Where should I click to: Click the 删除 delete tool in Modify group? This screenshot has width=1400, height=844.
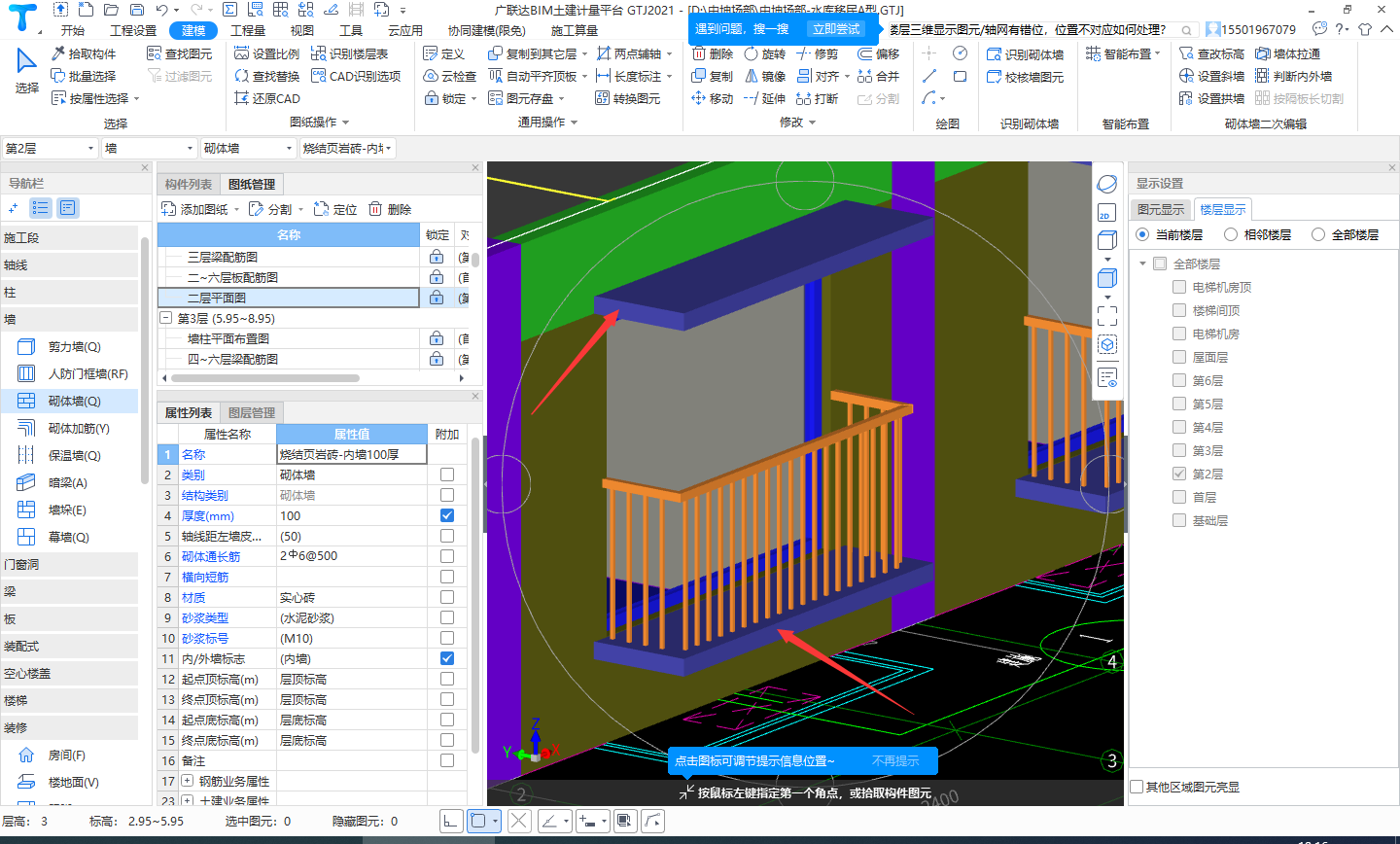[712, 53]
